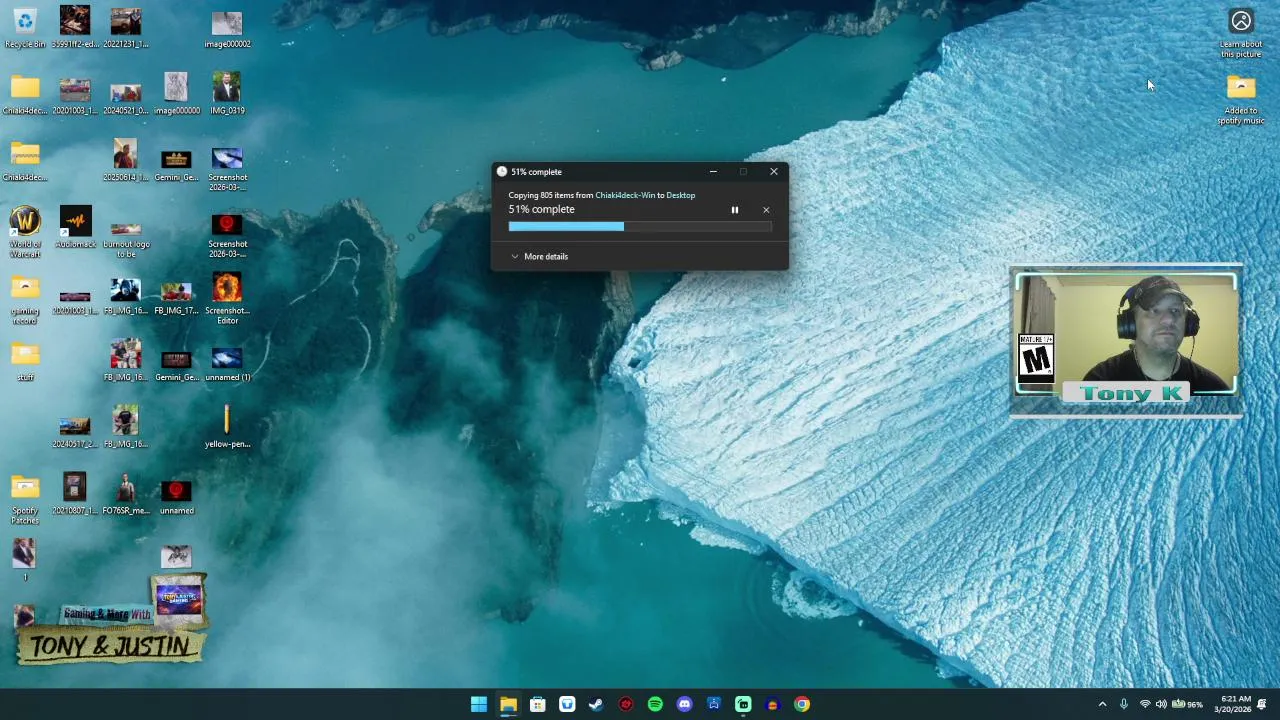Open Discord from the taskbar
This screenshot has width=1280, height=720.
pos(684,704)
